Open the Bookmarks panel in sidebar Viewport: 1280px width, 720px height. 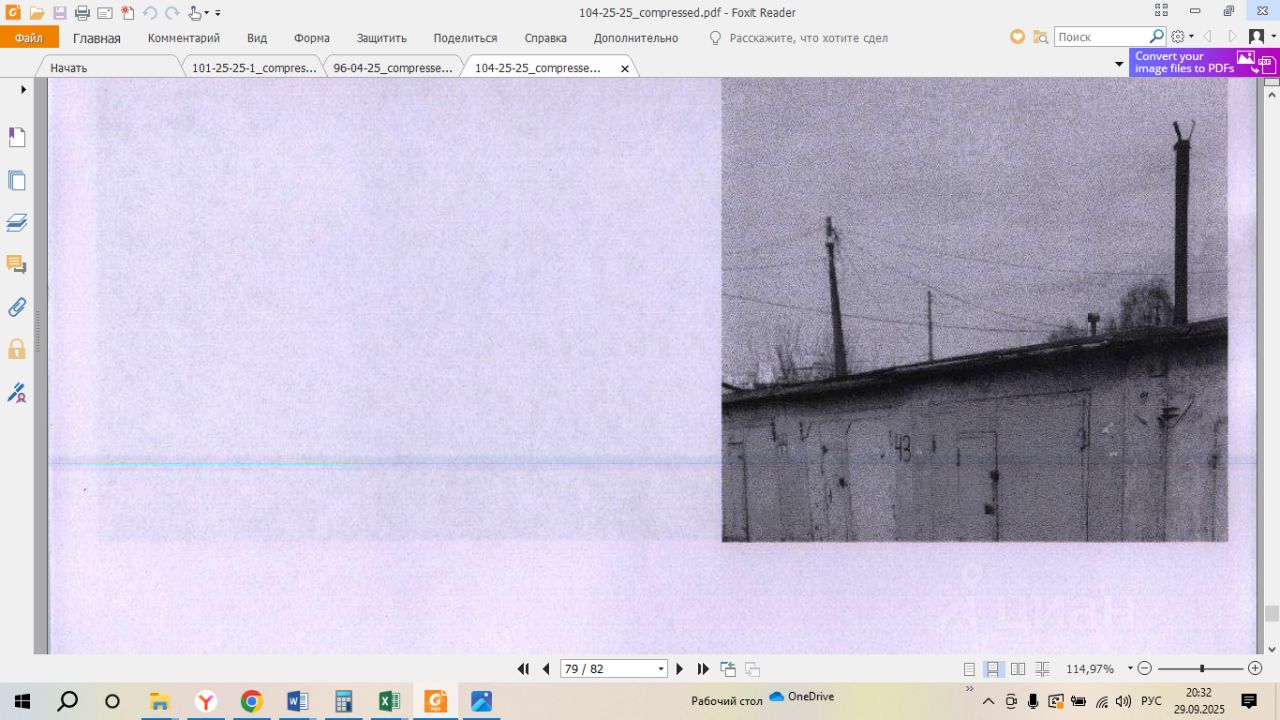click(17, 137)
